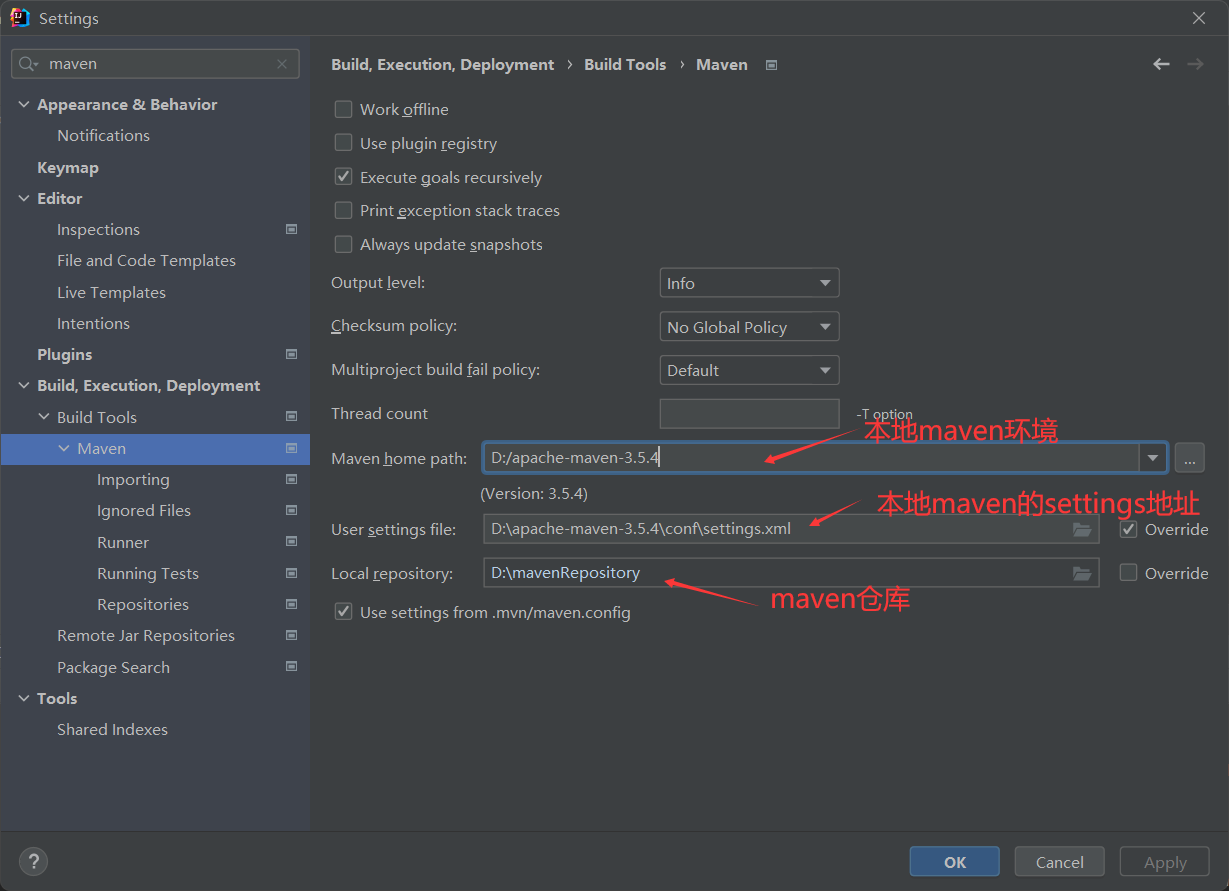Browse folder for User settings file
The width and height of the screenshot is (1229, 891).
click(1082, 529)
